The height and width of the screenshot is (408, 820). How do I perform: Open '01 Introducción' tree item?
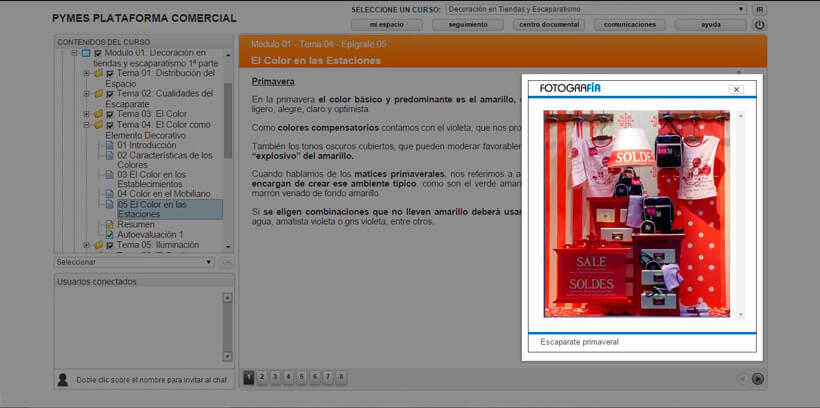tap(146, 145)
